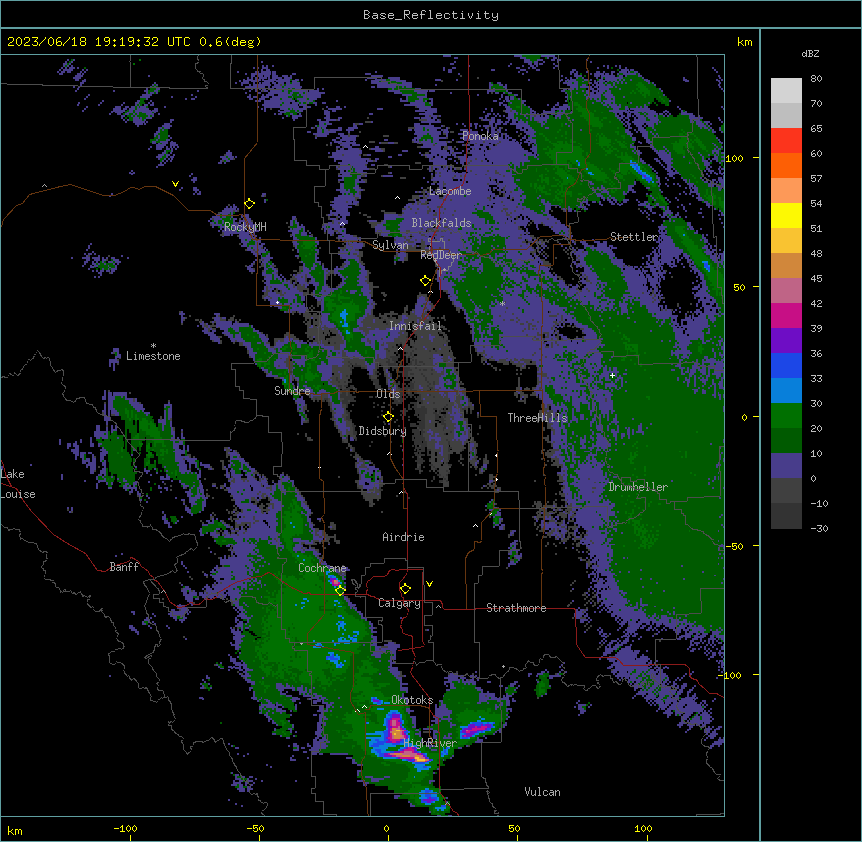Click the Cochrane city label

[322, 568]
